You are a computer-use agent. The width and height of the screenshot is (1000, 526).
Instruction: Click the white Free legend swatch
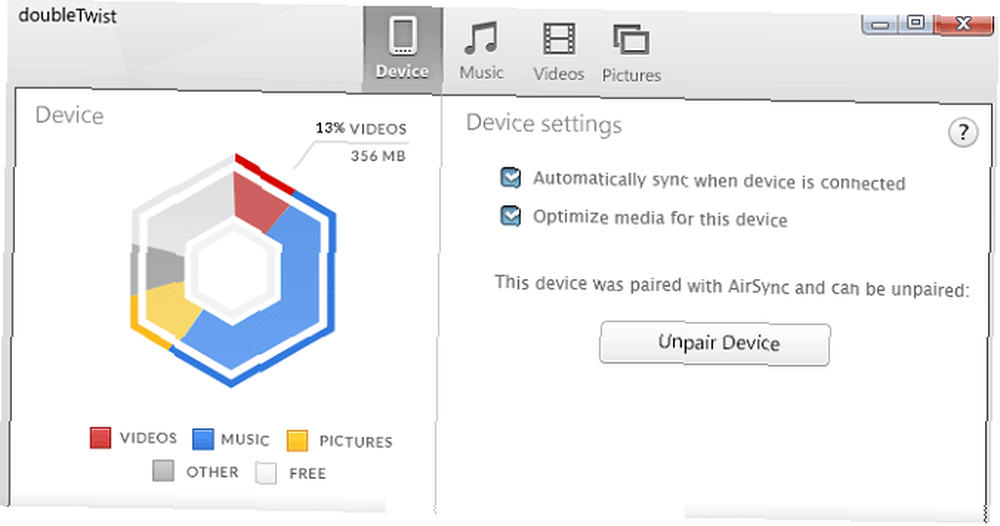pyautogui.click(x=266, y=473)
